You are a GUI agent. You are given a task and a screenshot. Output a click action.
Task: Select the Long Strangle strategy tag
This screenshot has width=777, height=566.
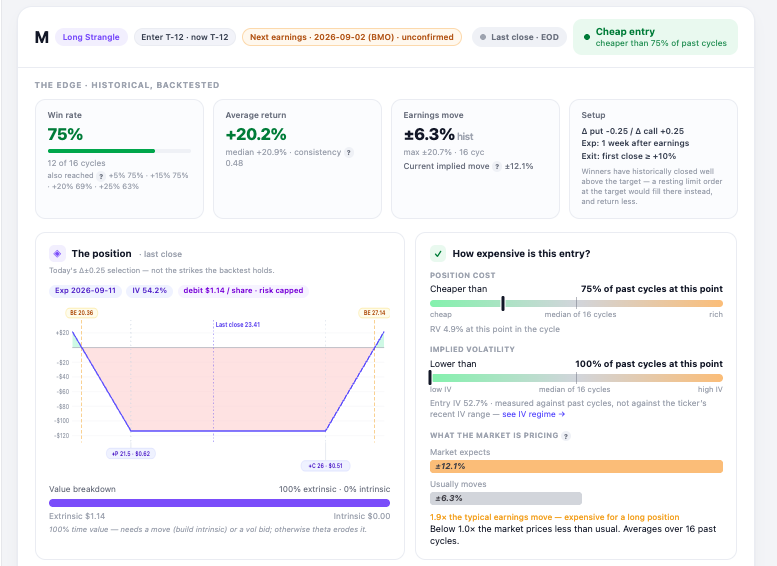pyautogui.click(x=91, y=37)
